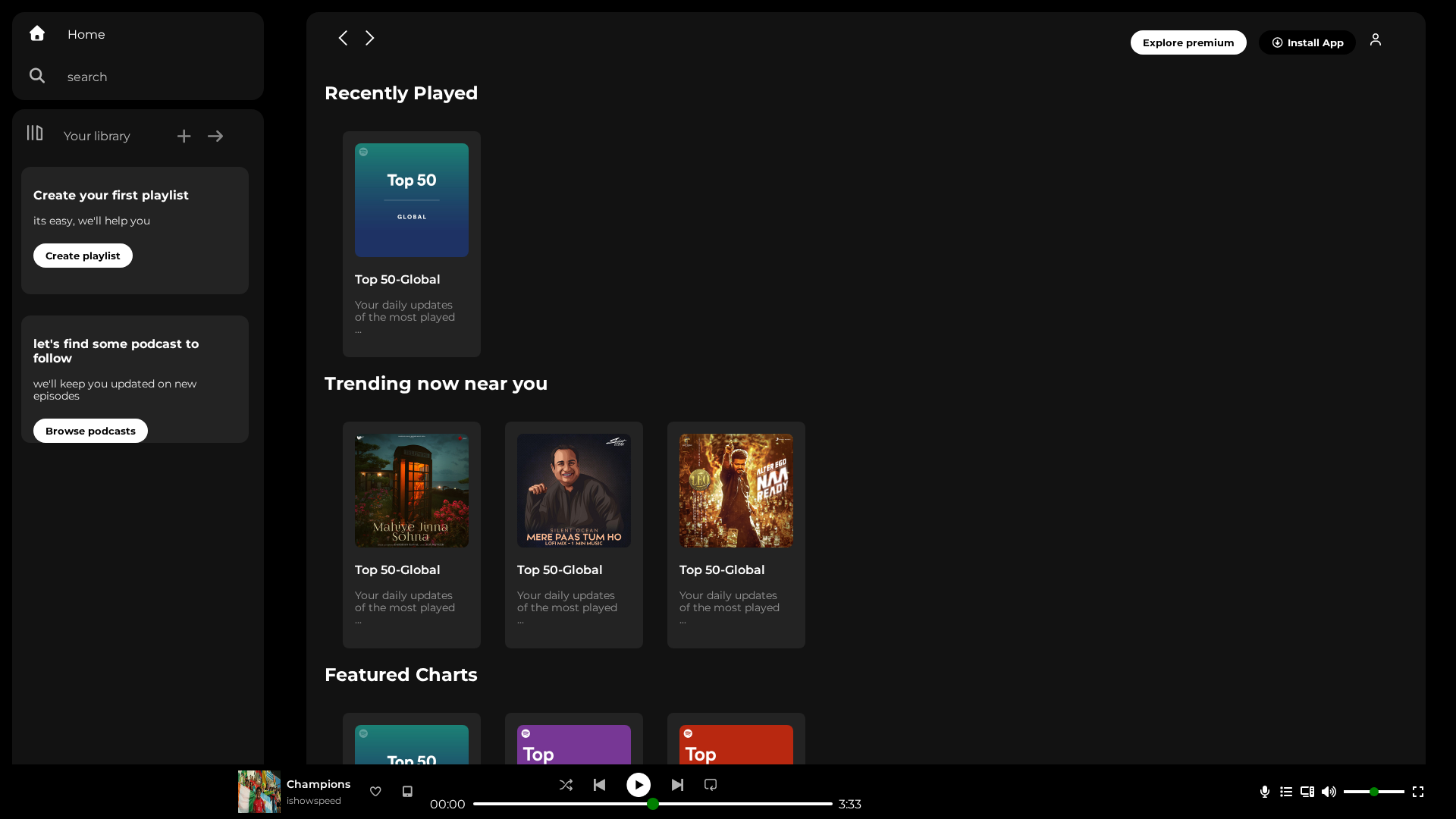Click the device icon next to heart
The width and height of the screenshot is (1456, 819).
coord(407,791)
